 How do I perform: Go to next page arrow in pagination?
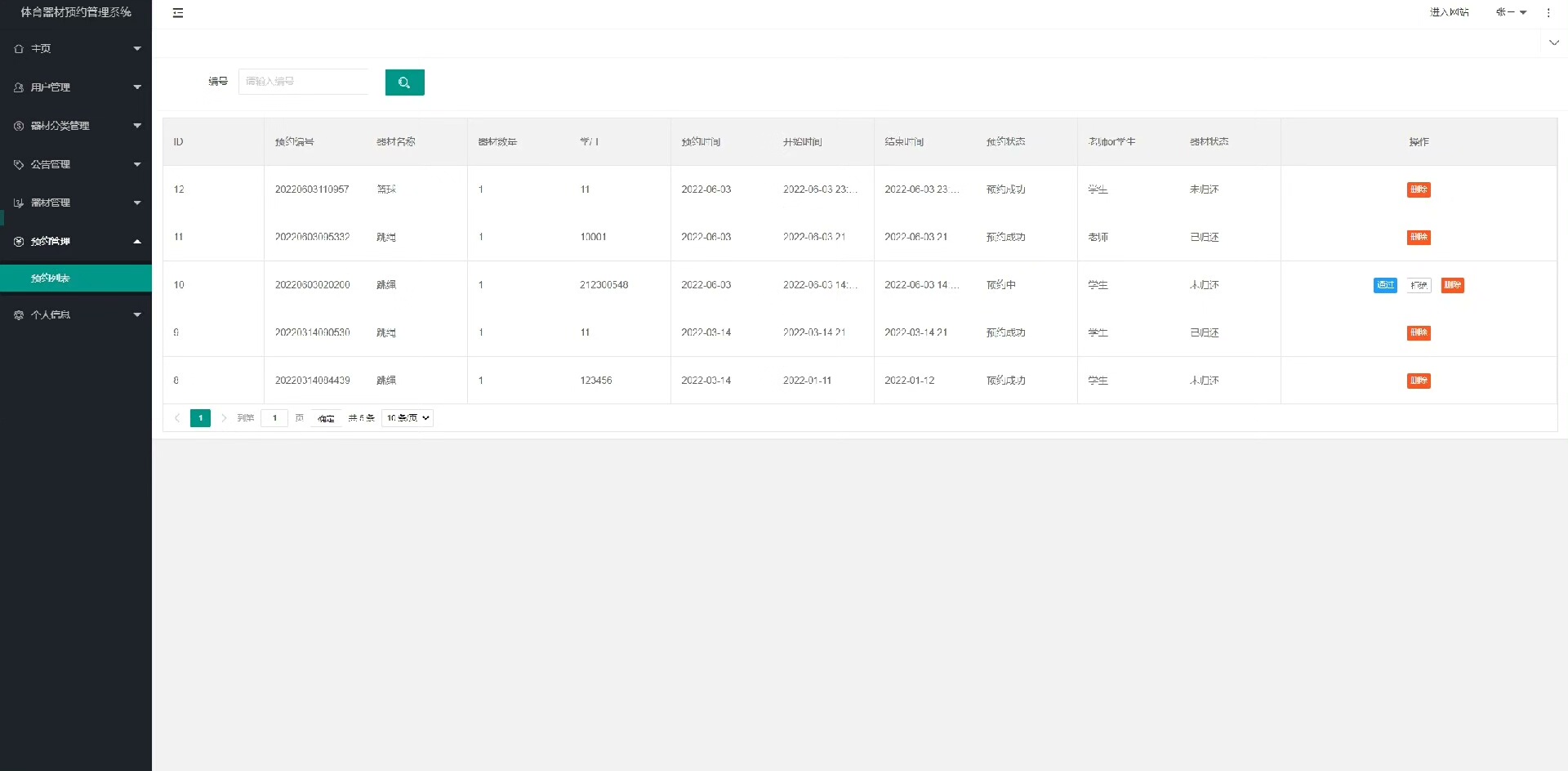[x=224, y=418]
